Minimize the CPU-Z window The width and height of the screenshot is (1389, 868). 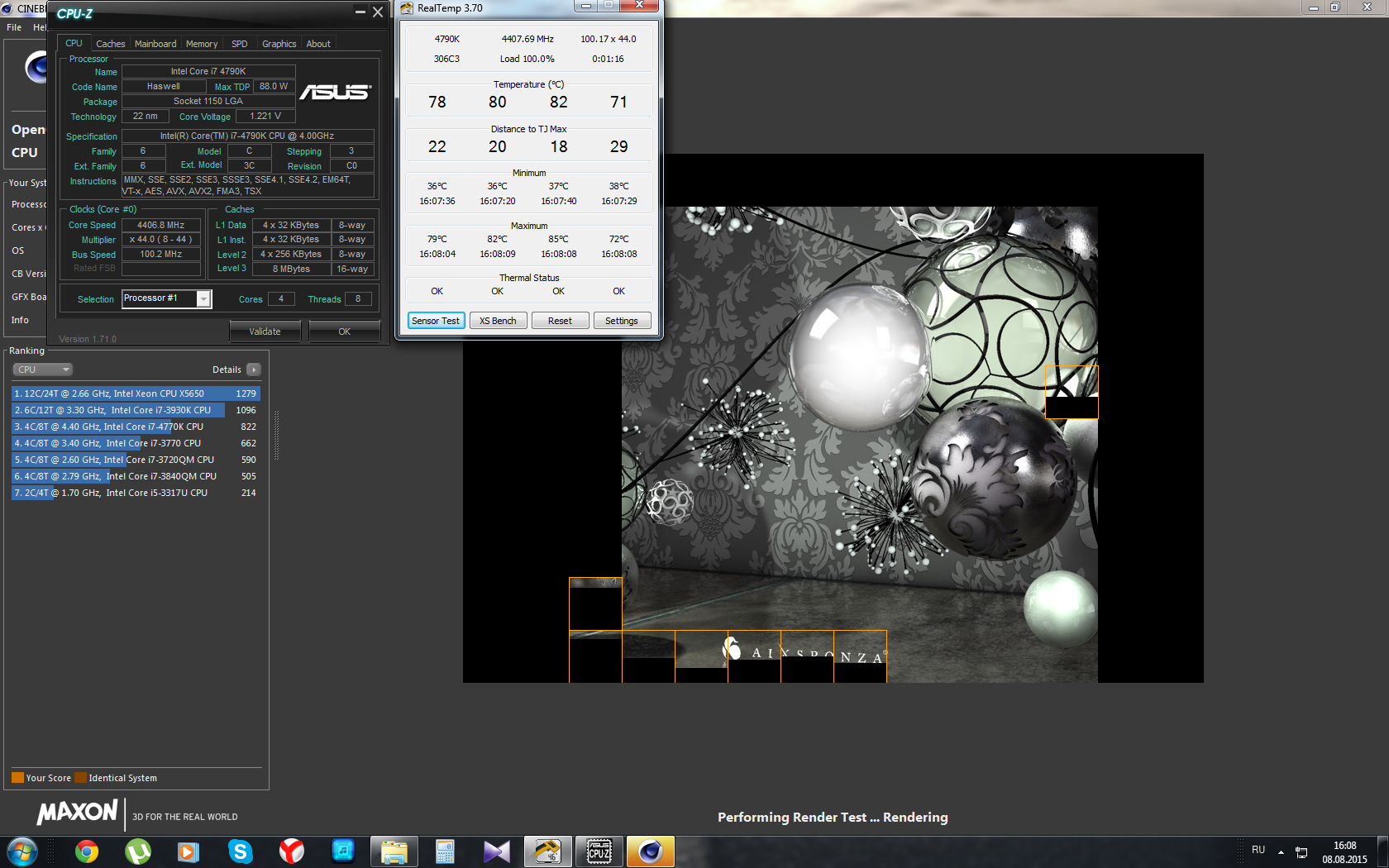click(x=360, y=12)
